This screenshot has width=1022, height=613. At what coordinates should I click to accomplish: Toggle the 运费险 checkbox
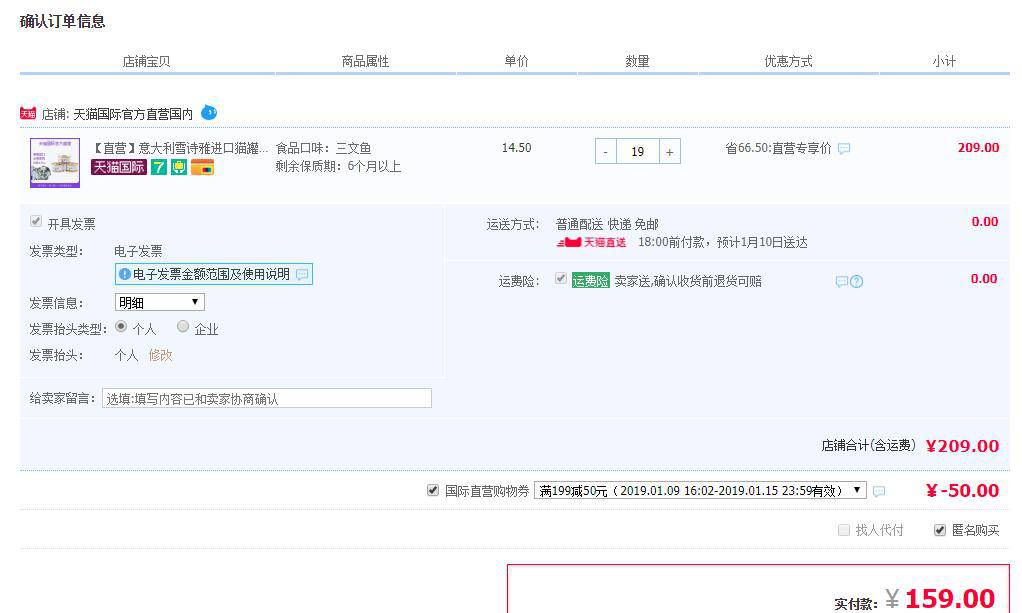(x=561, y=278)
